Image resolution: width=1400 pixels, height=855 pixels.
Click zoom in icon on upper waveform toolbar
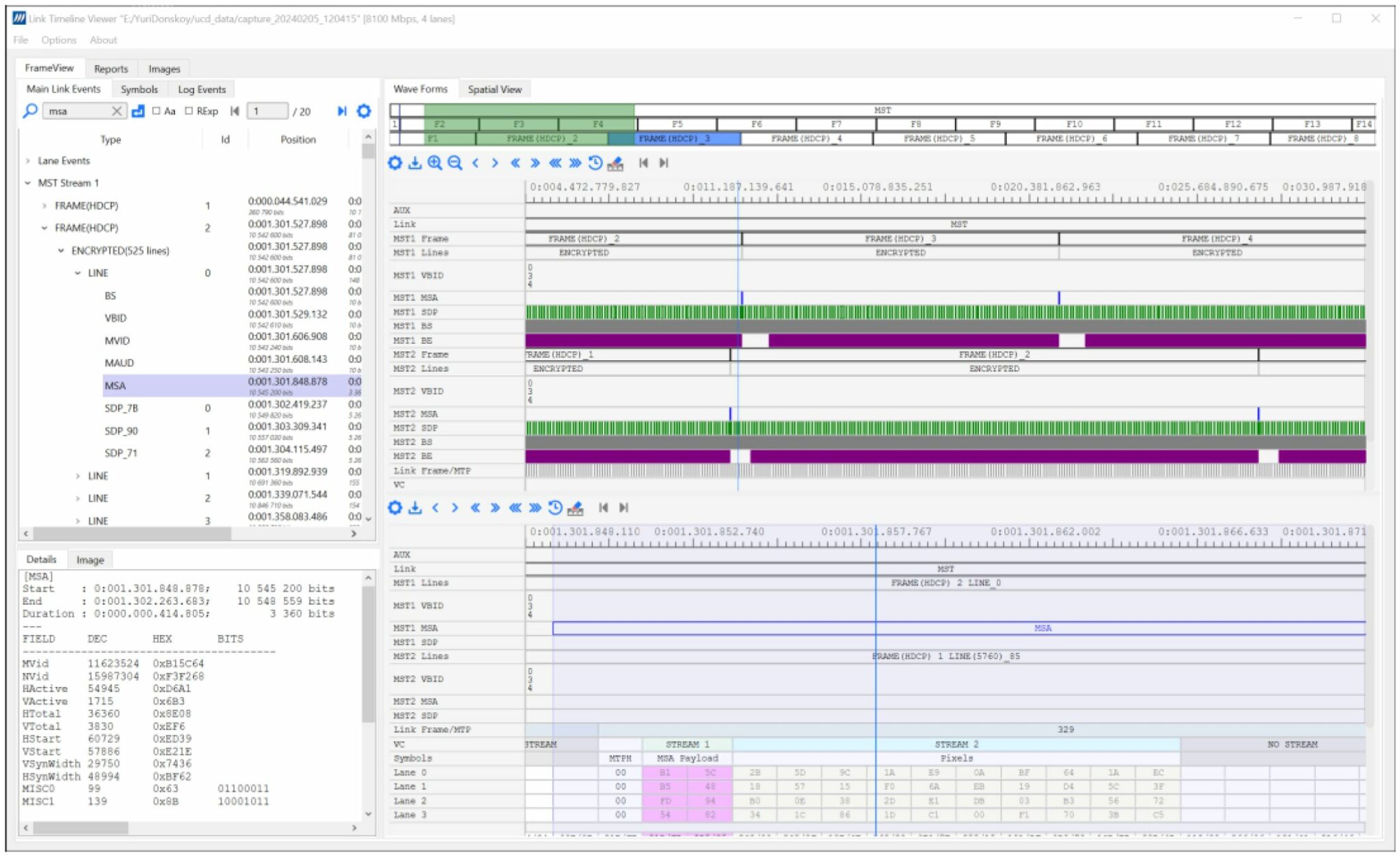click(x=435, y=163)
